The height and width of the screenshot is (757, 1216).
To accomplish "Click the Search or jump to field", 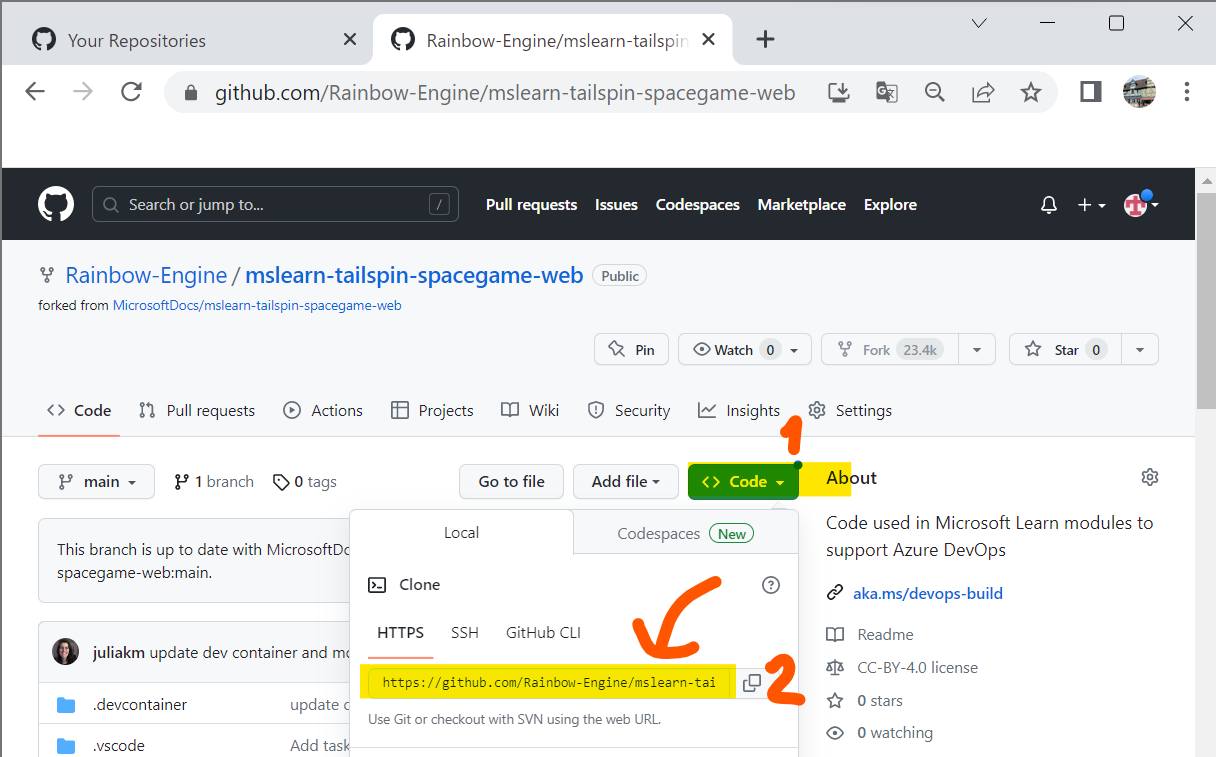I will click(x=275, y=204).
